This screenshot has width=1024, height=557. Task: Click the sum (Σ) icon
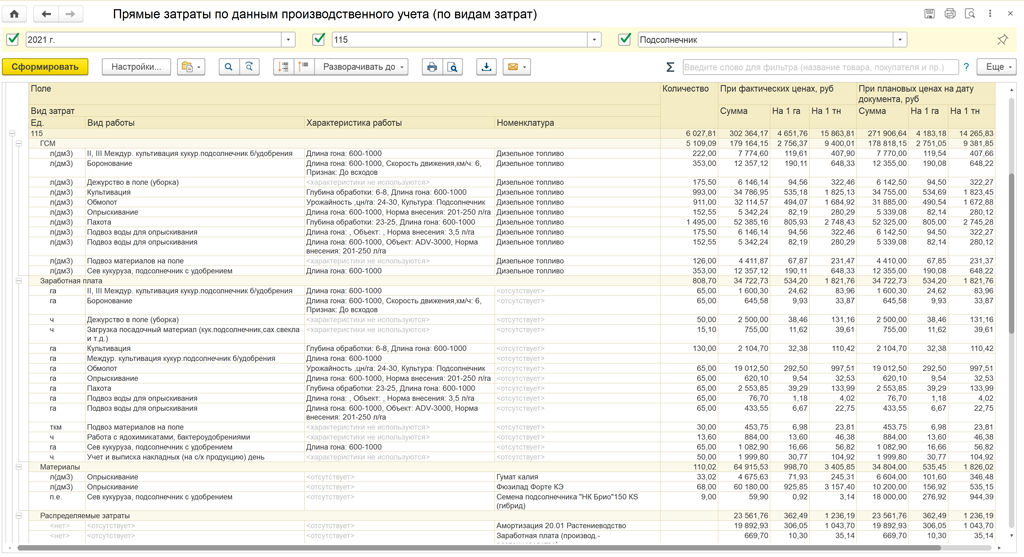click(x=670, y=67)
